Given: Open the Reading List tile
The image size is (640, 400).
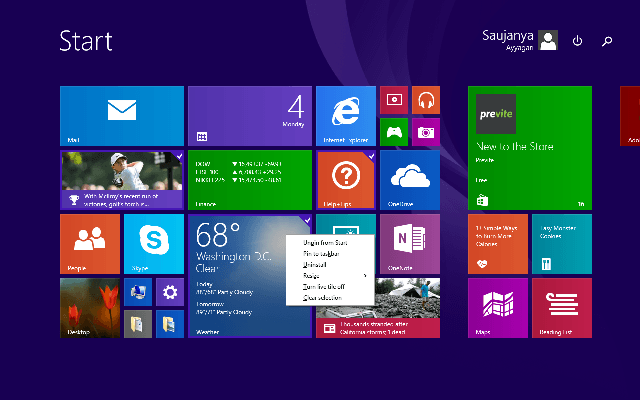Looking at the screenshot, I should coord(562,308).
